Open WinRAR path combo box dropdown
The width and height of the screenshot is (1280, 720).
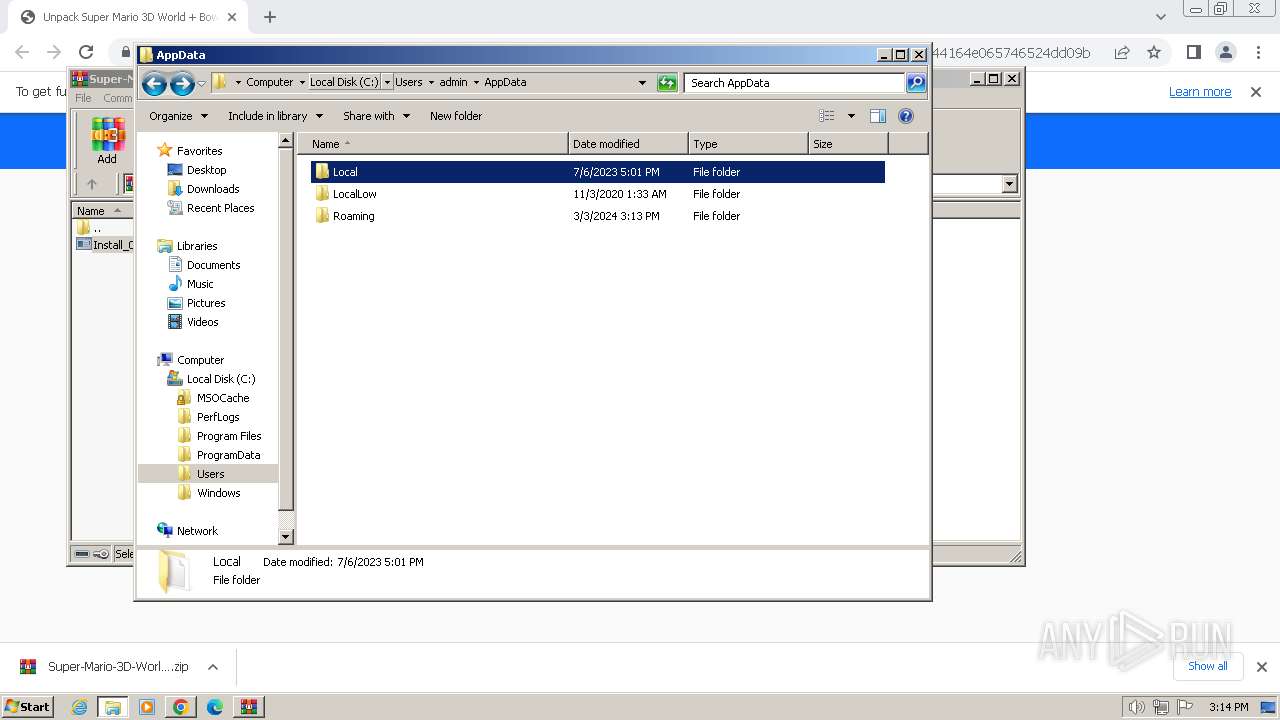tap(1009, 184)
